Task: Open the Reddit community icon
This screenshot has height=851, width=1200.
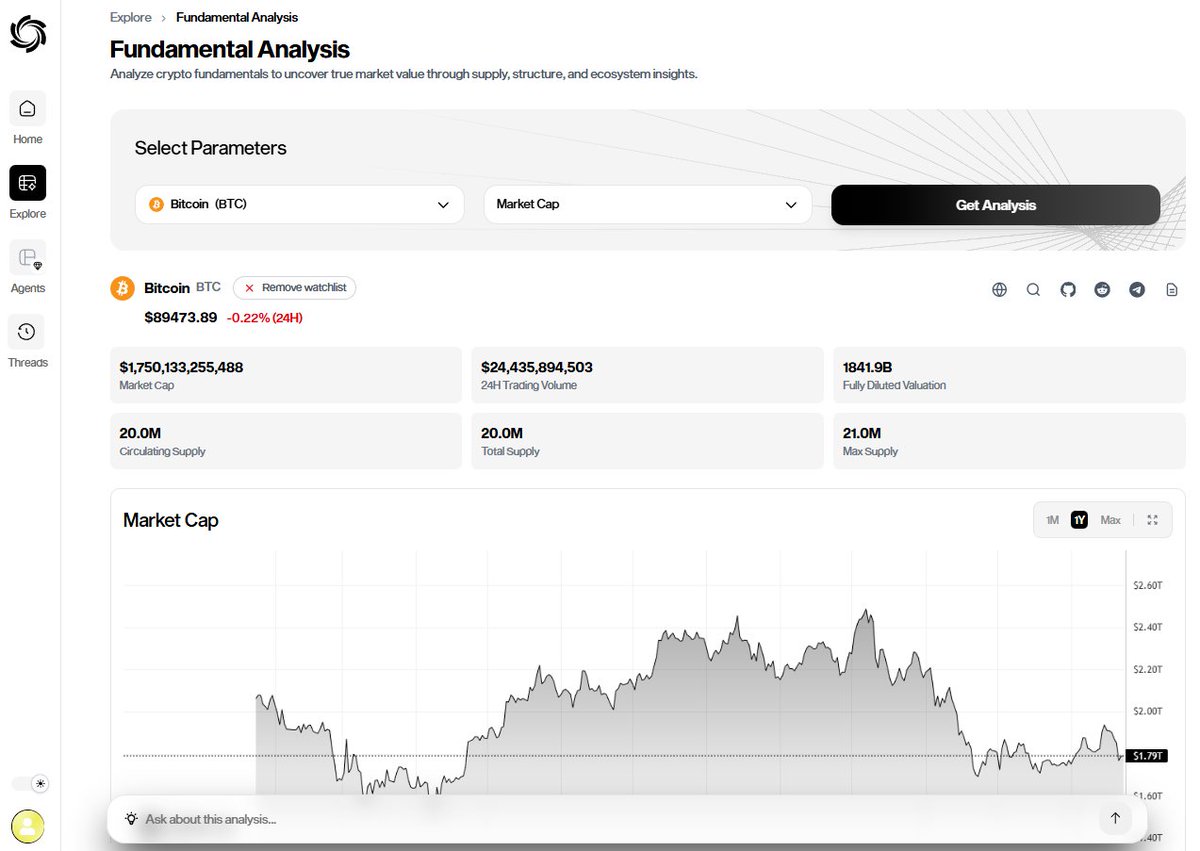Action: 1102,290
